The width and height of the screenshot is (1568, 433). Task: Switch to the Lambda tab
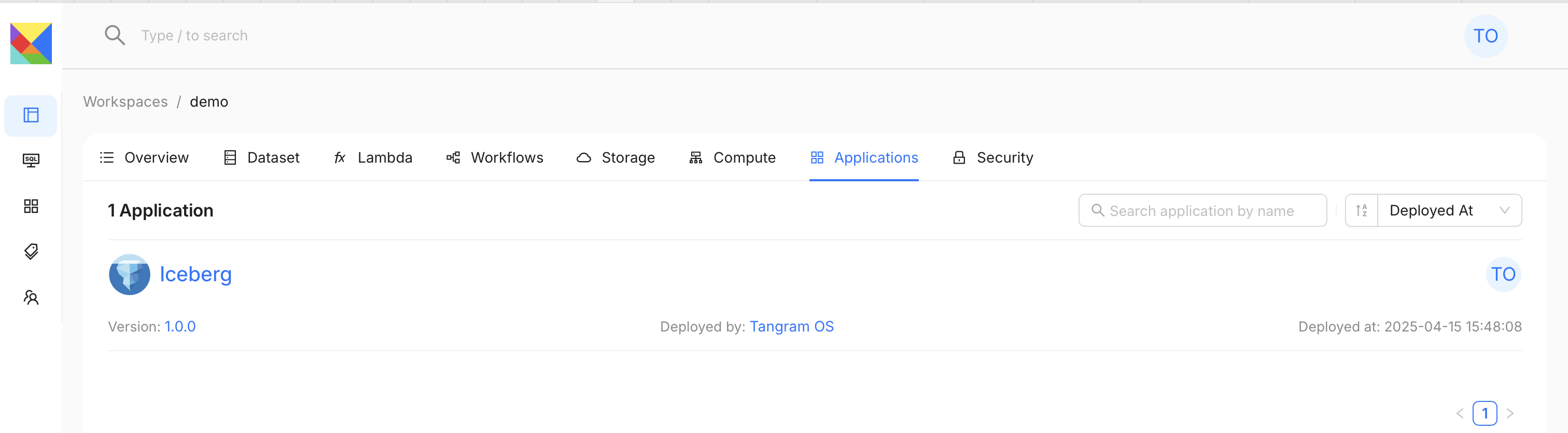click(x=372, y=157)
